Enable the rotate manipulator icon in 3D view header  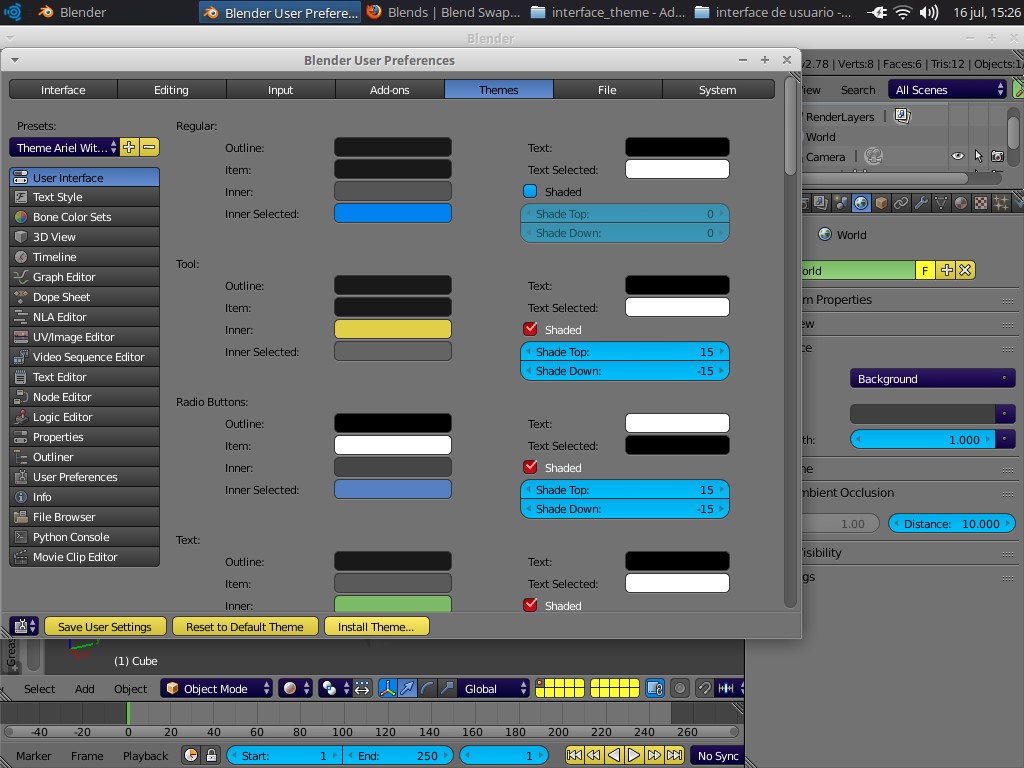(425, 688)
